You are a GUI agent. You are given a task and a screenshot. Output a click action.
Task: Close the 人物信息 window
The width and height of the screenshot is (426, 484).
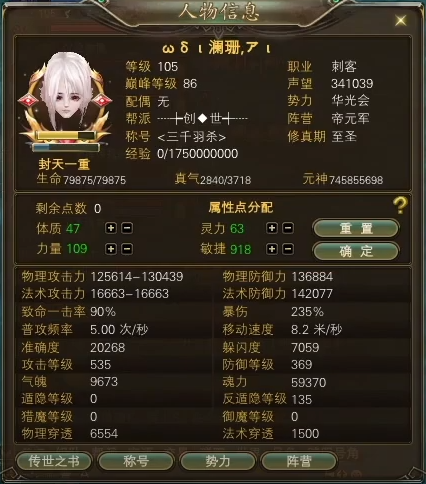pyautogui.click(x=400, y=21)
